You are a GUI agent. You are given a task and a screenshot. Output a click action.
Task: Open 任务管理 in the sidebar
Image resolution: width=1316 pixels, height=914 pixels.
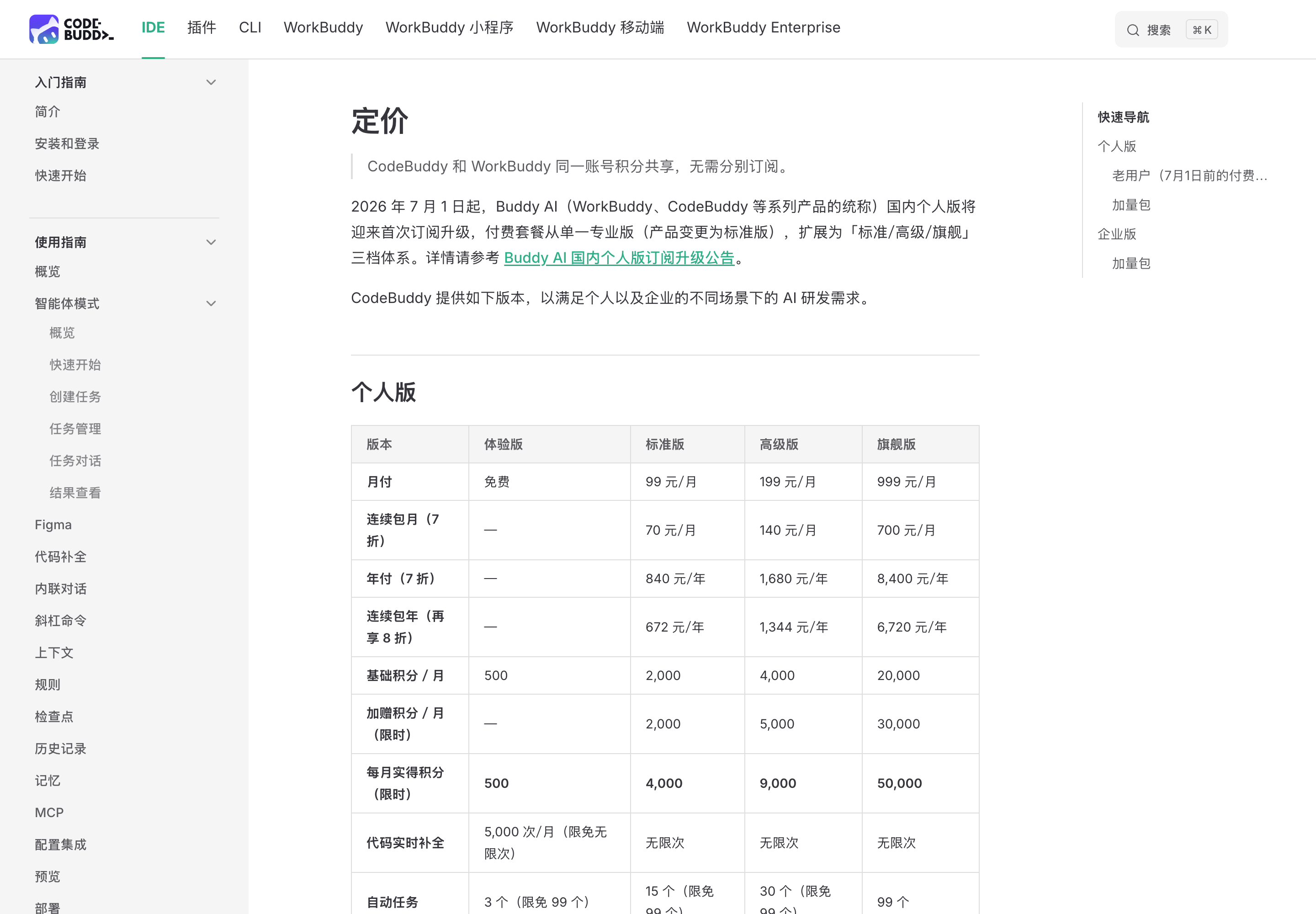tap(75, 429)
